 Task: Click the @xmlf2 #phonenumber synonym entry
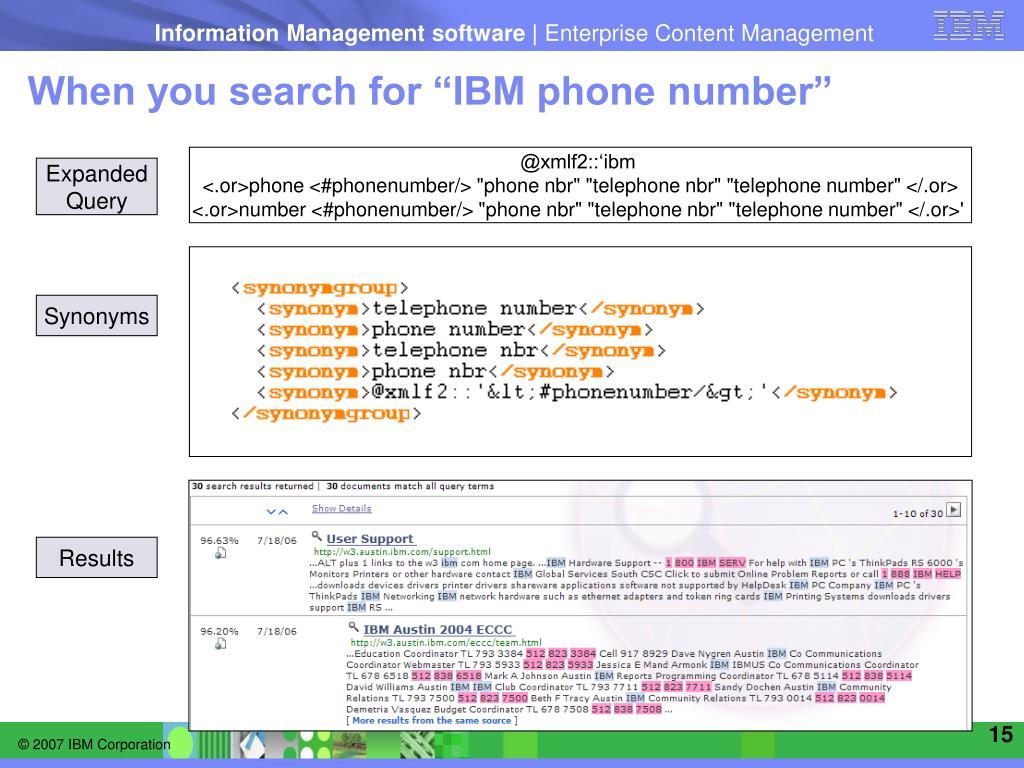[x=577, y=392]
